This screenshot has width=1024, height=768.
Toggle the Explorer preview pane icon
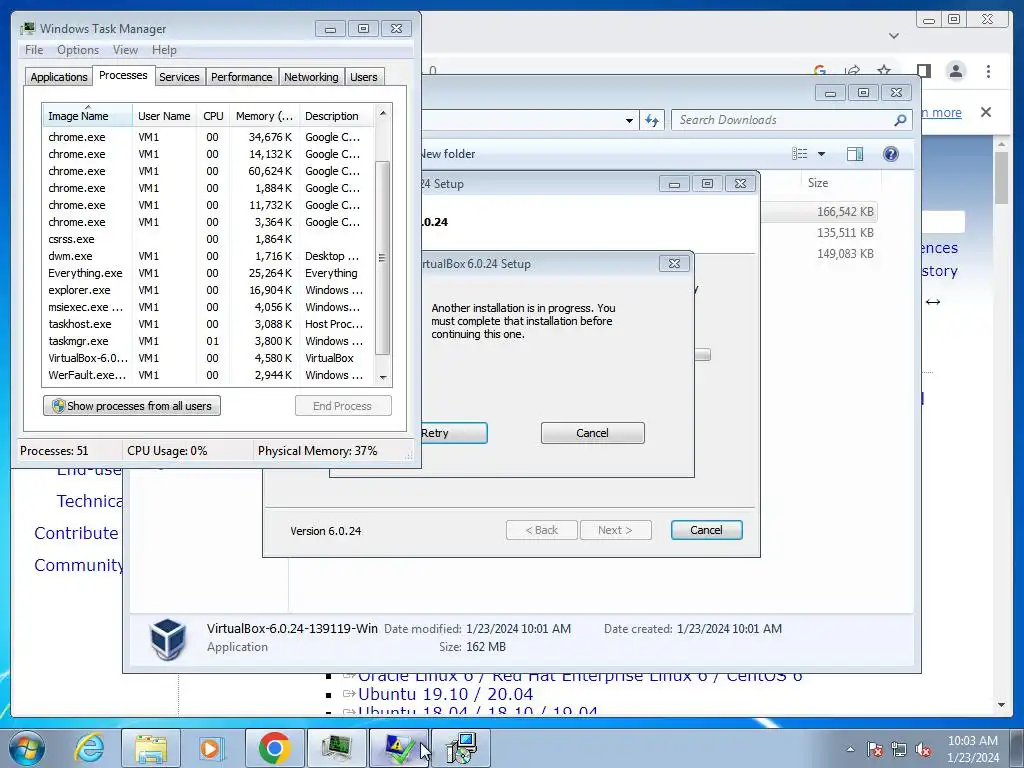[x=855, y=153]
